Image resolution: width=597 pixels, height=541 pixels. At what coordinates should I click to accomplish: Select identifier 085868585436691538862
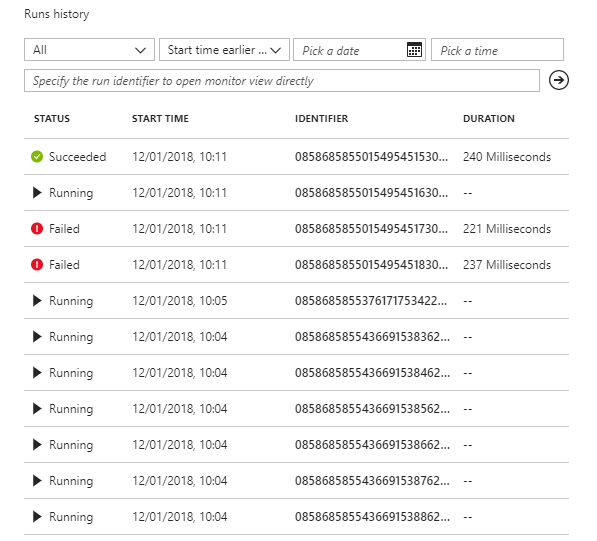372,517
